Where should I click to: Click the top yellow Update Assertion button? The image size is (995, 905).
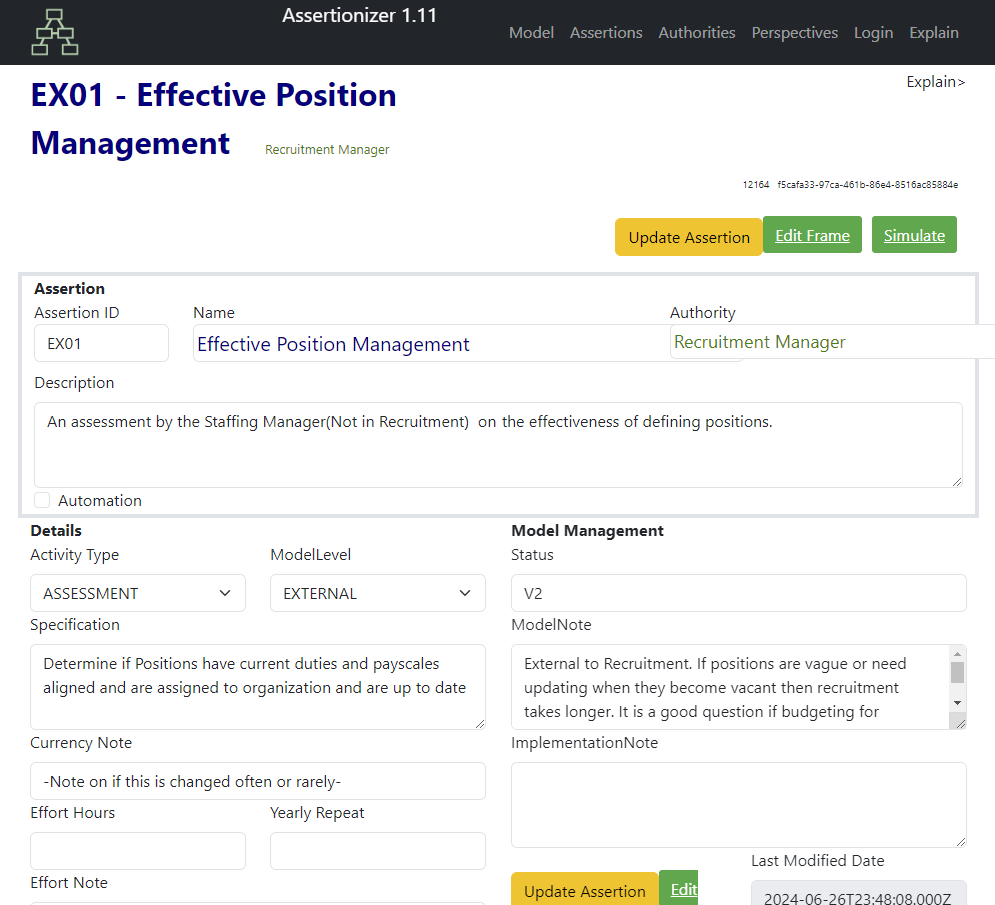click(689, 237)
